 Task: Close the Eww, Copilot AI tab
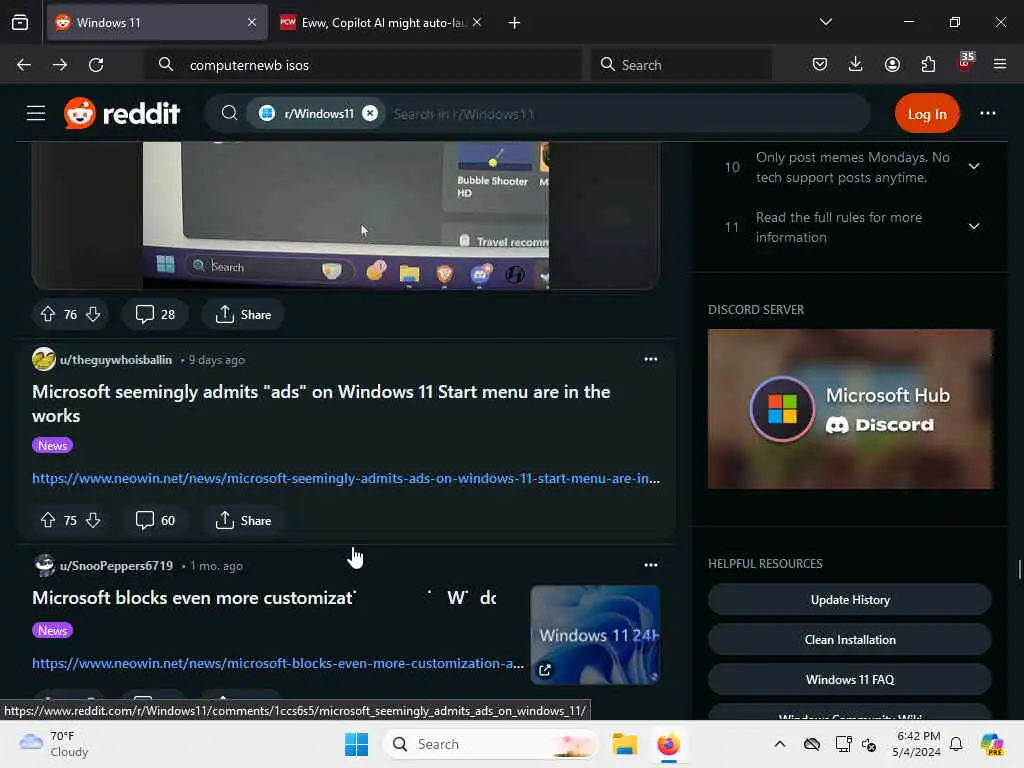click(x=477, y=23)
